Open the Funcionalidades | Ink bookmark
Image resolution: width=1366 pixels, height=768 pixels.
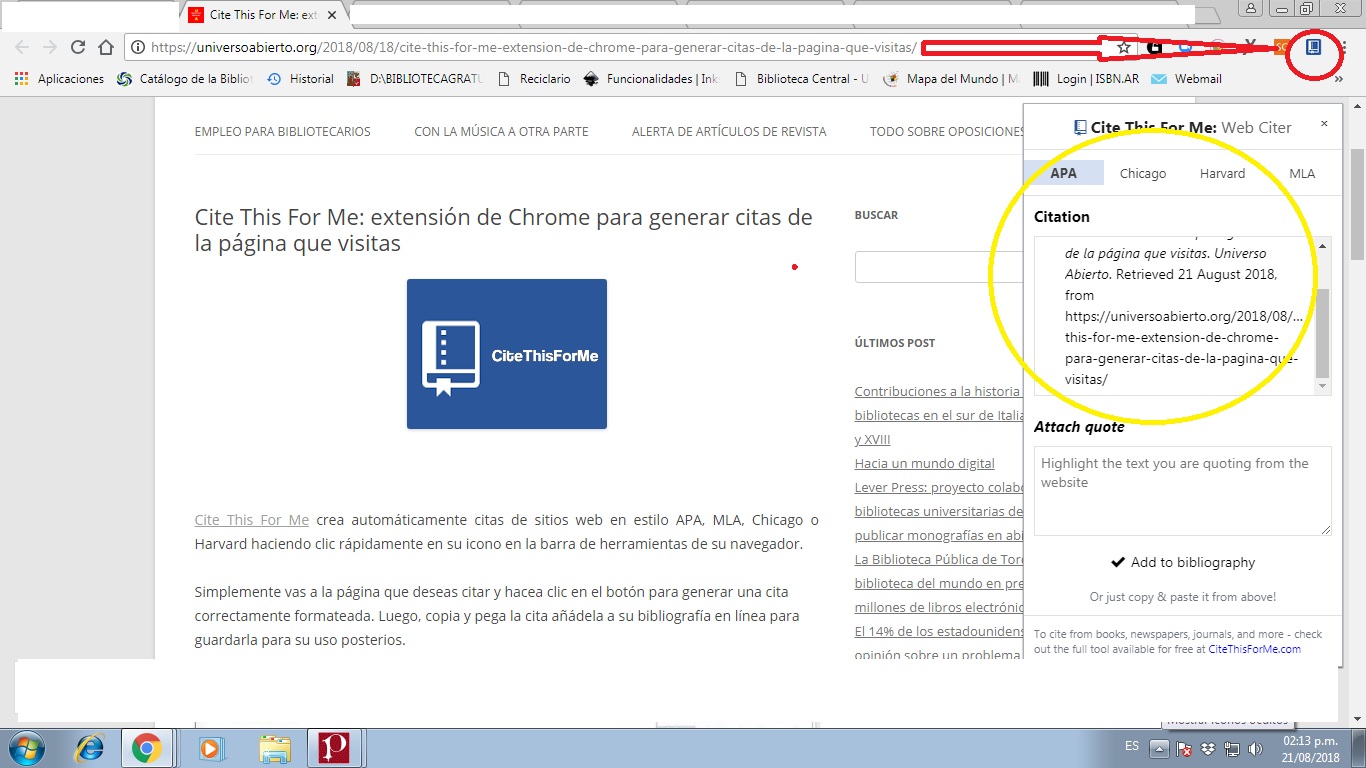tap(651, 78)
